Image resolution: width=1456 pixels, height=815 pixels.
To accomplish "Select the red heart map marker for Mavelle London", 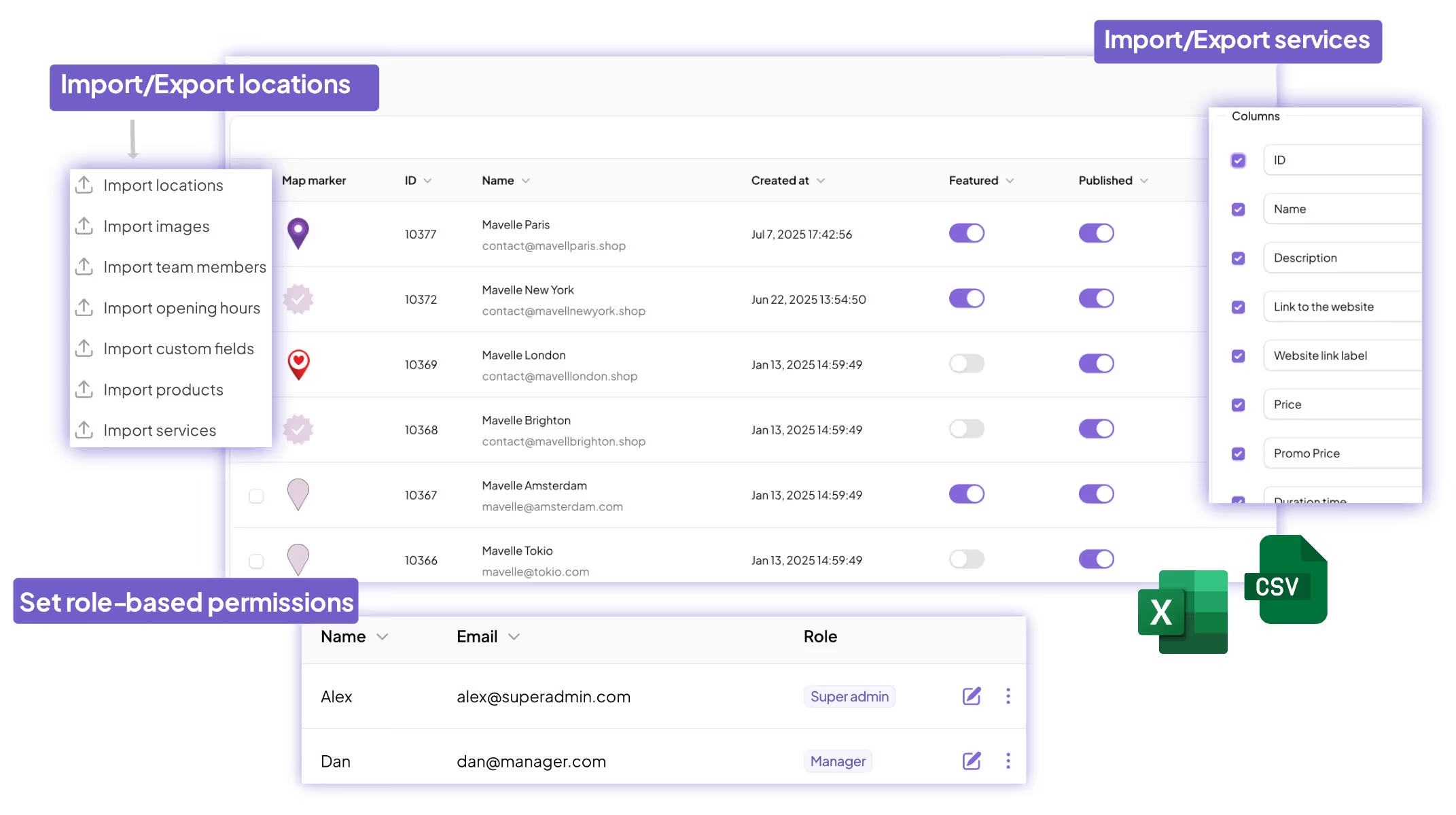I will tap(298, 364).
